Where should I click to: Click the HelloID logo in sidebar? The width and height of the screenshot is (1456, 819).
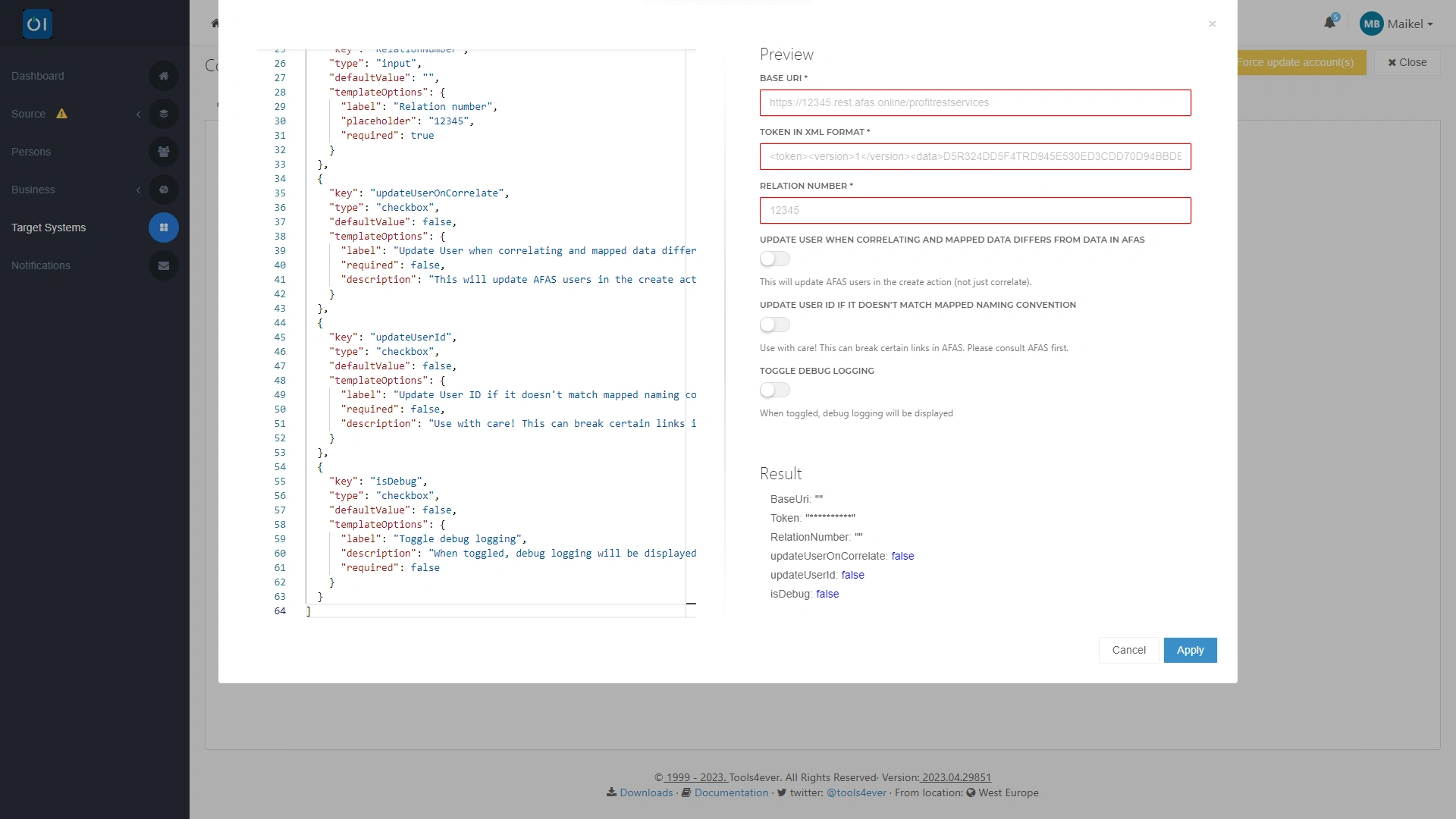[x=37, y=24]
